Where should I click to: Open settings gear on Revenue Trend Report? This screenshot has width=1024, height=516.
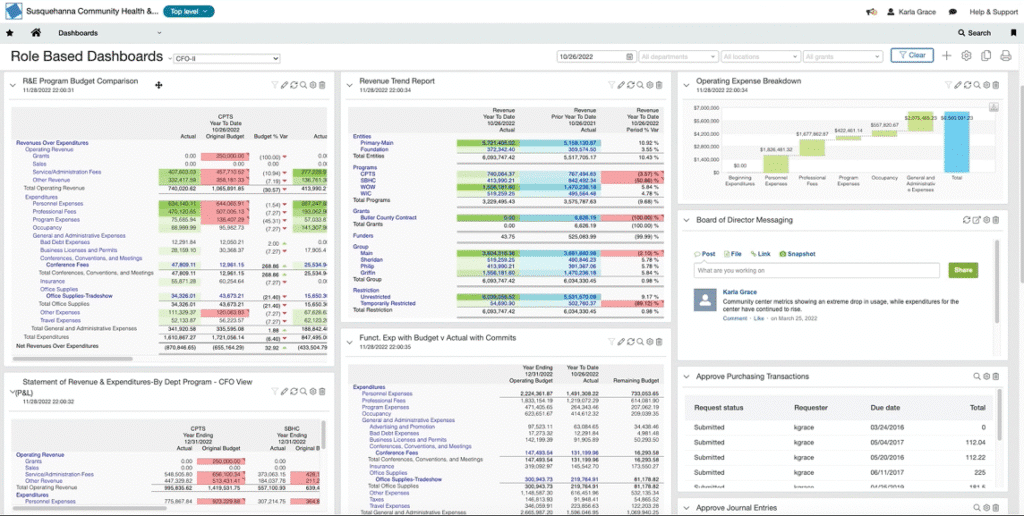[x=649, y=85]
